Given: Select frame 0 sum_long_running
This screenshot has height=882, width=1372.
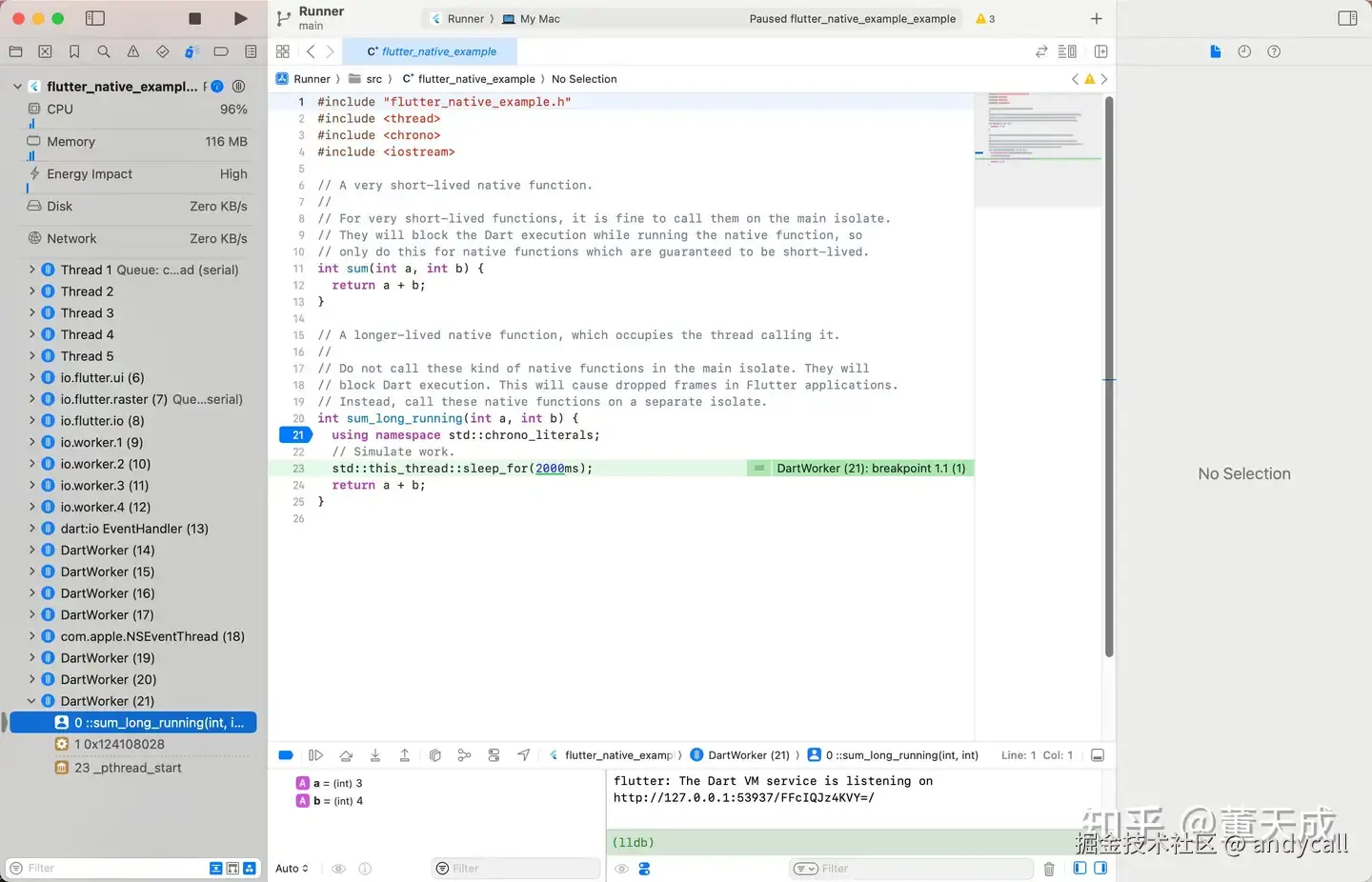Looking at the screenshot, I should 132,723.
